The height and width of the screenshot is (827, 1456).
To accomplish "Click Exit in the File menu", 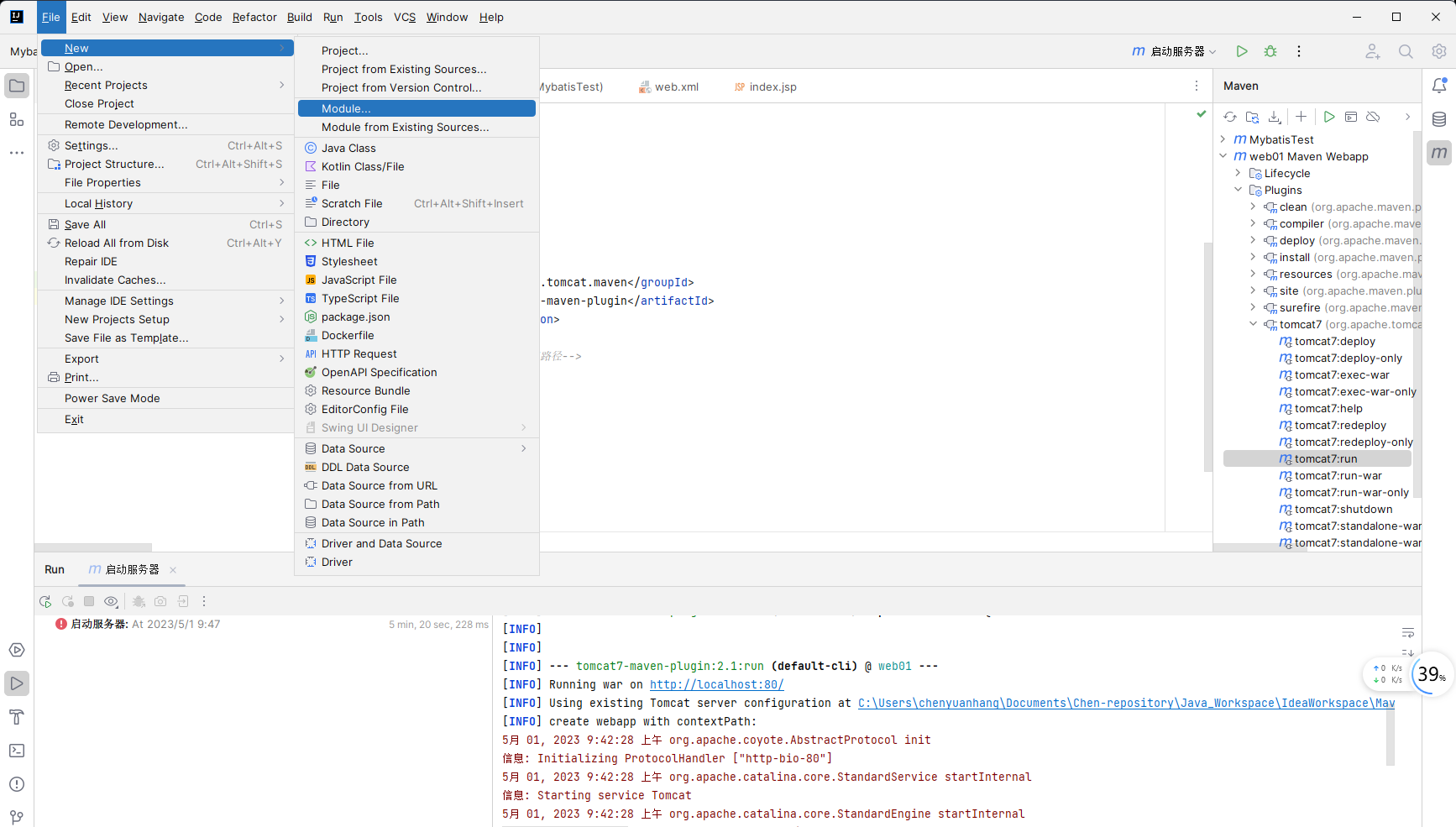I will point(165,419).
